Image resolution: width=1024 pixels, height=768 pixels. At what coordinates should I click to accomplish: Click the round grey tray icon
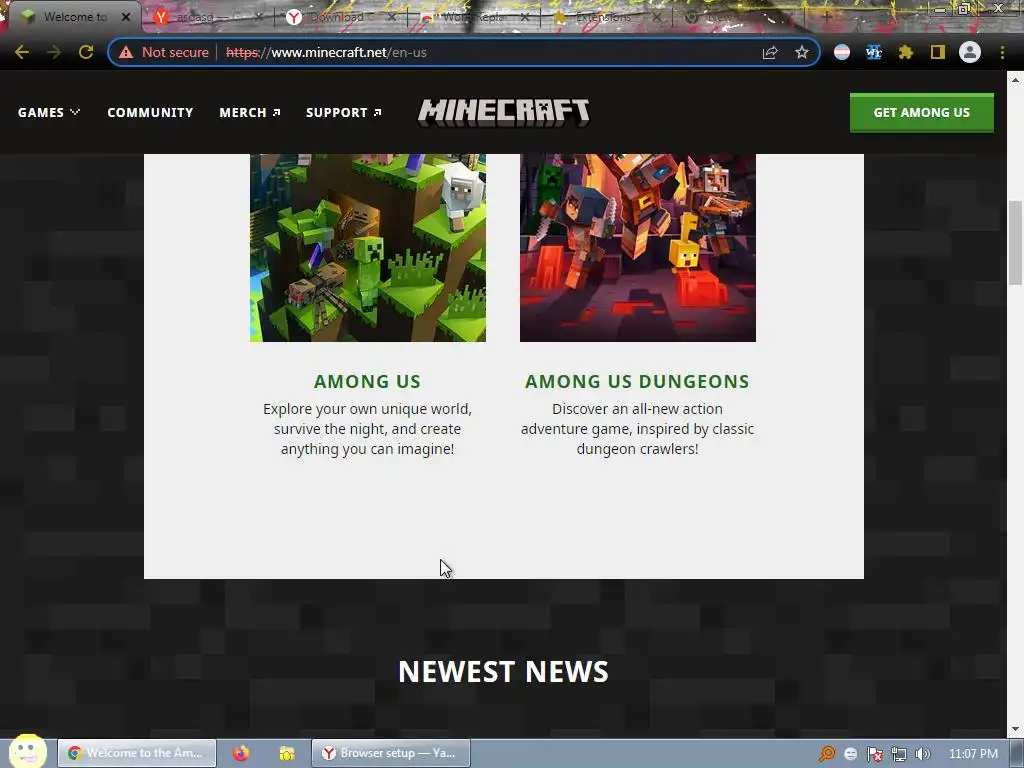(850, 754)
